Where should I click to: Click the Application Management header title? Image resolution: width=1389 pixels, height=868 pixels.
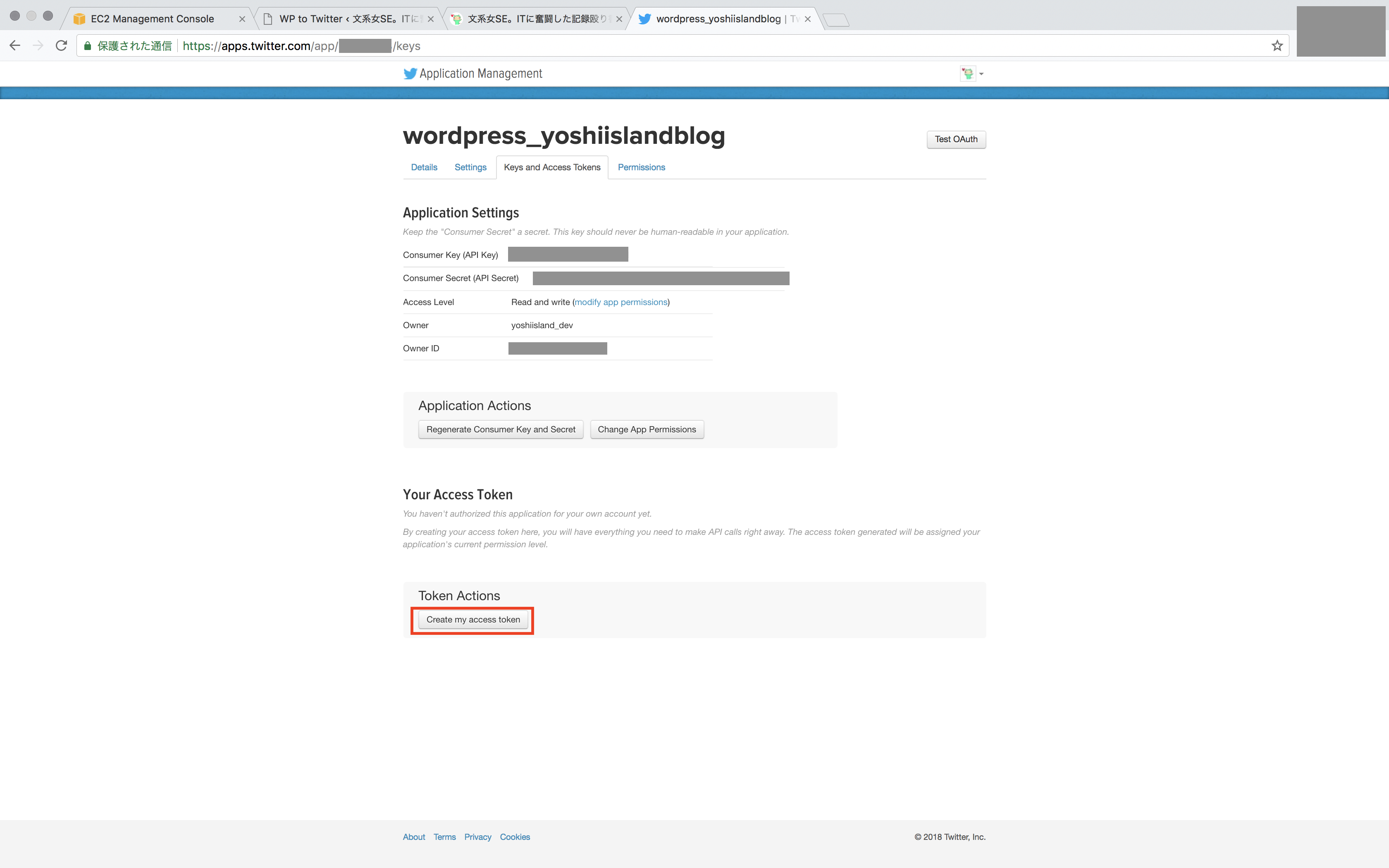click(480, 74)
